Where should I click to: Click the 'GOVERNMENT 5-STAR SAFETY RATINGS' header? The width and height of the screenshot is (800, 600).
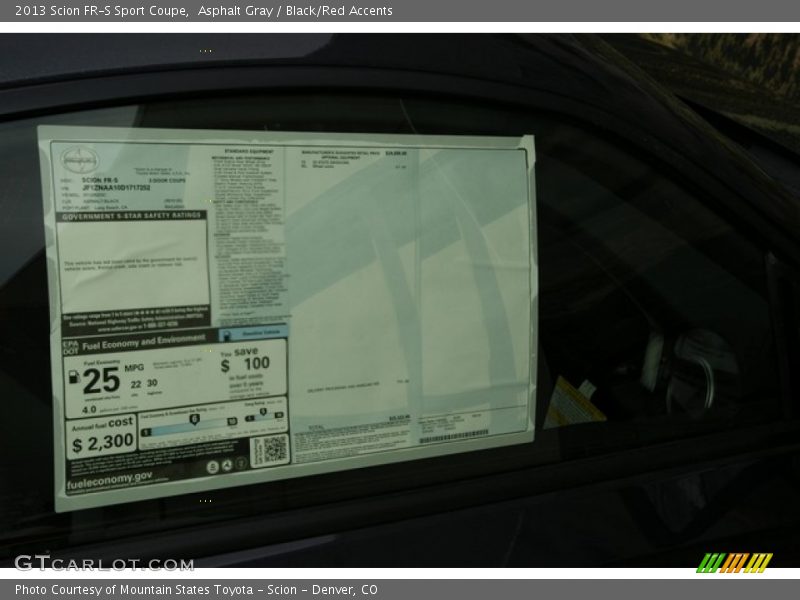coord(131,216)
